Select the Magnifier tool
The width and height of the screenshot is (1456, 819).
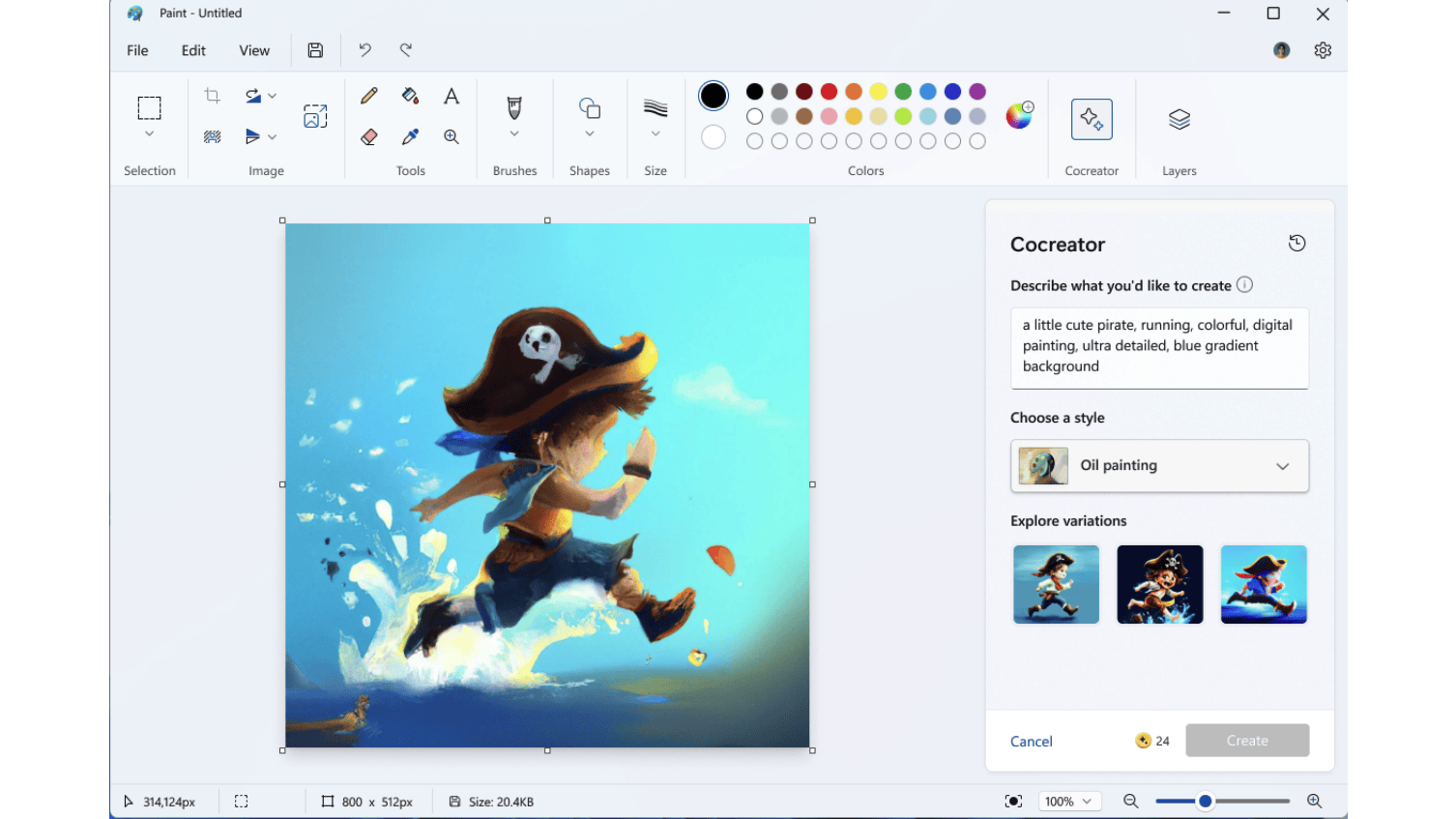[x=451, y=137]
